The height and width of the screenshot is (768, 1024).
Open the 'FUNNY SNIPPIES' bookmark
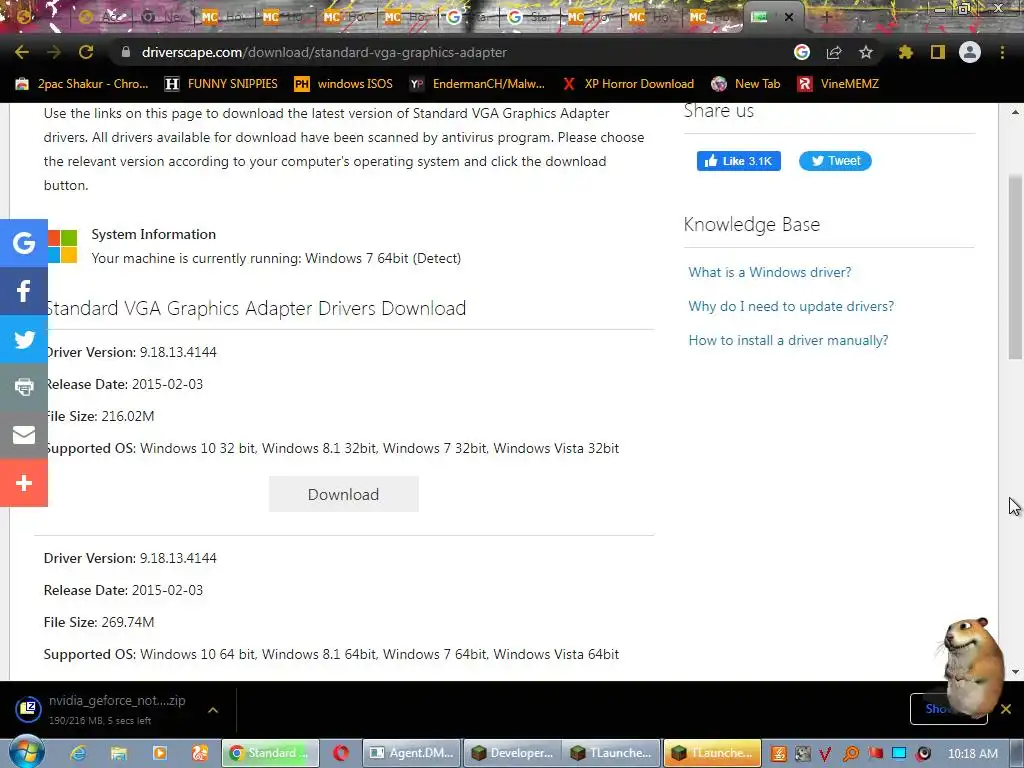(x=222, y=84)
